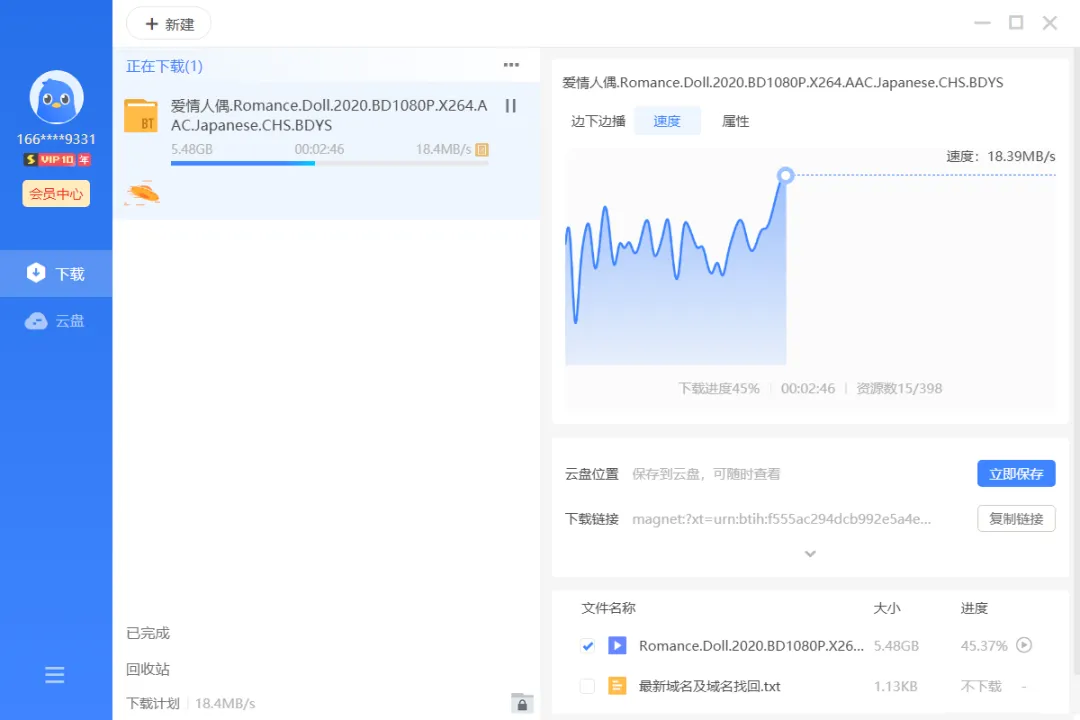Open the cloud drive section in sidebar
This screenshot has height=720, width=1080.
pos(56,321)
